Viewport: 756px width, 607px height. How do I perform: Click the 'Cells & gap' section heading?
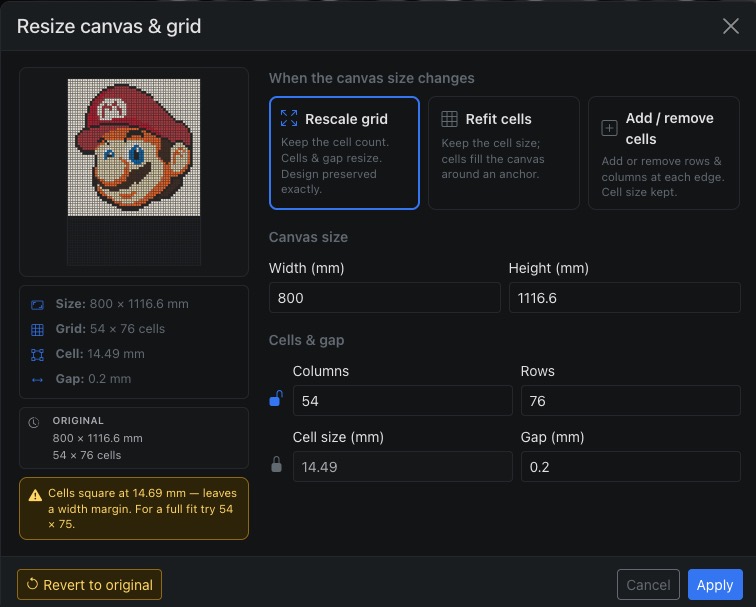(x=307, y=340)
